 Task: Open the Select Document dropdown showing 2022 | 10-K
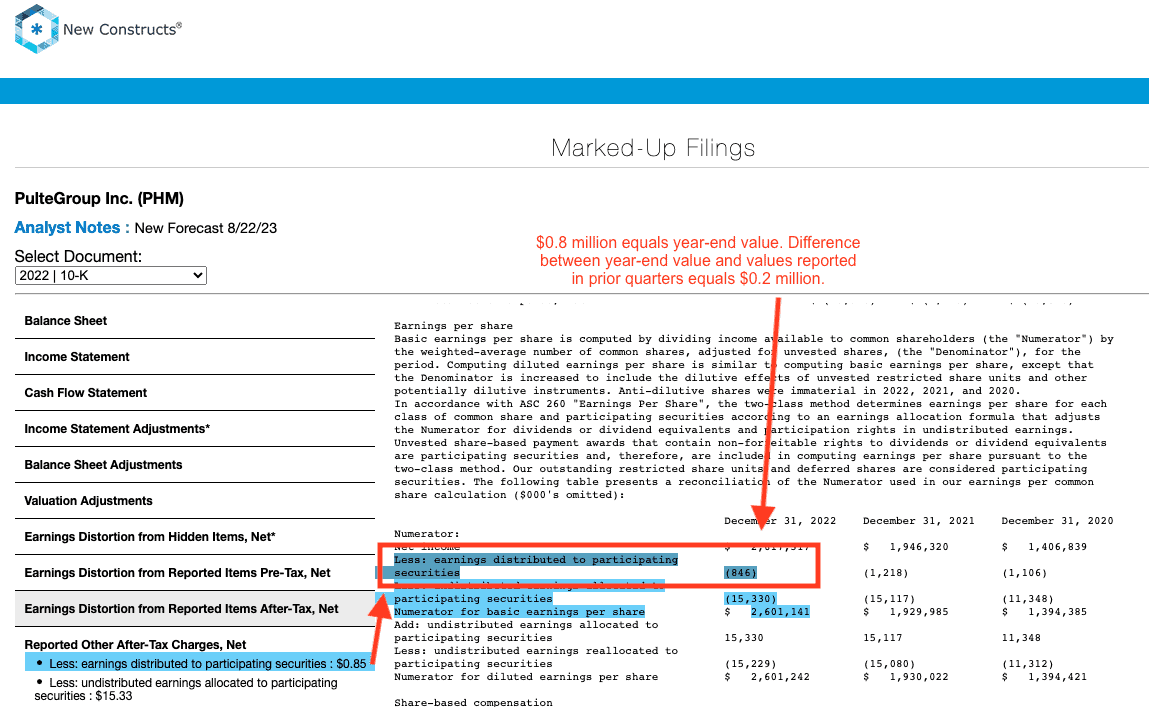click(x=111, y=275)
